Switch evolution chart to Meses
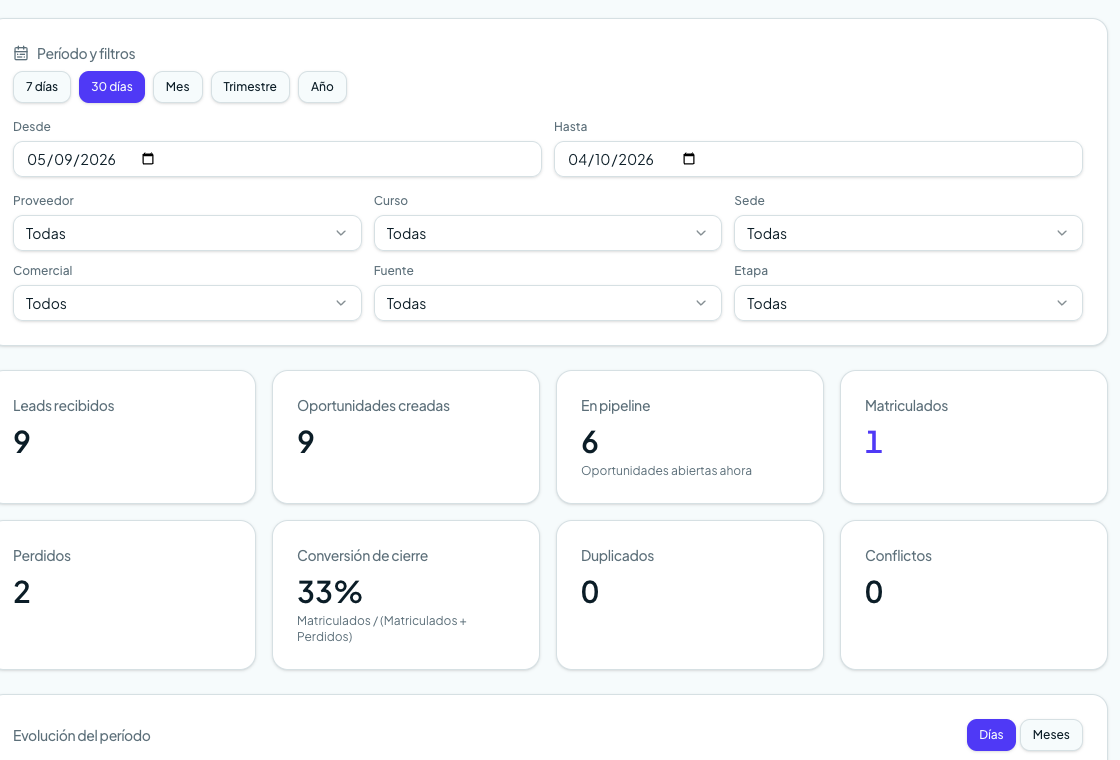 1051,735
